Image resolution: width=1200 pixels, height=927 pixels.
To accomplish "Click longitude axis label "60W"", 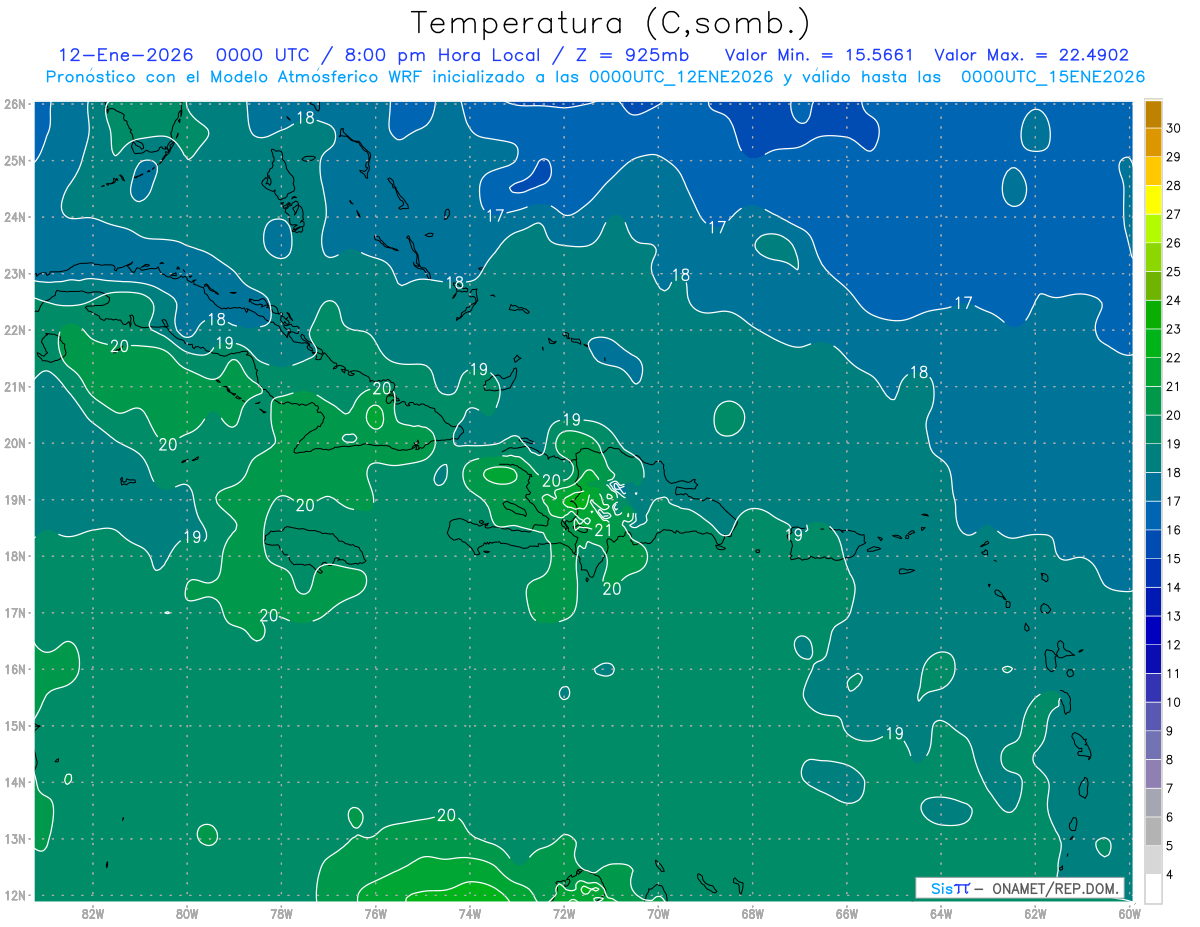I will (x=1129, y=912).
